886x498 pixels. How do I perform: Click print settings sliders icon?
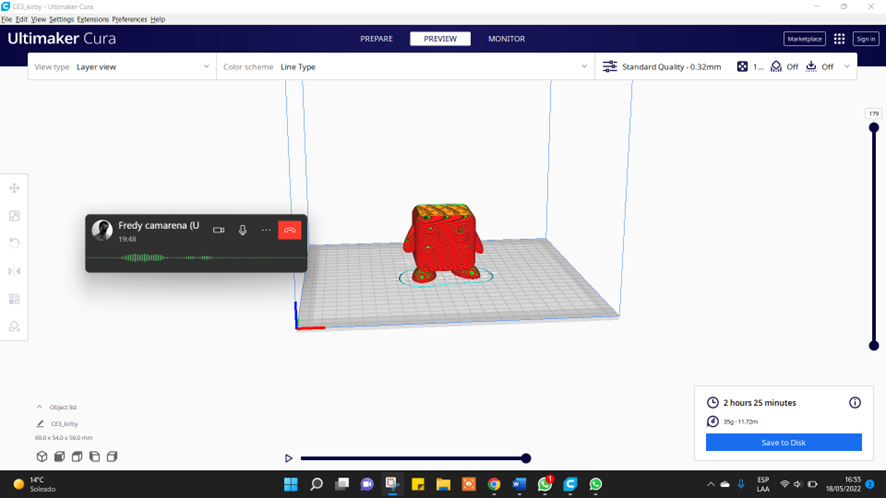coord(610,67)
